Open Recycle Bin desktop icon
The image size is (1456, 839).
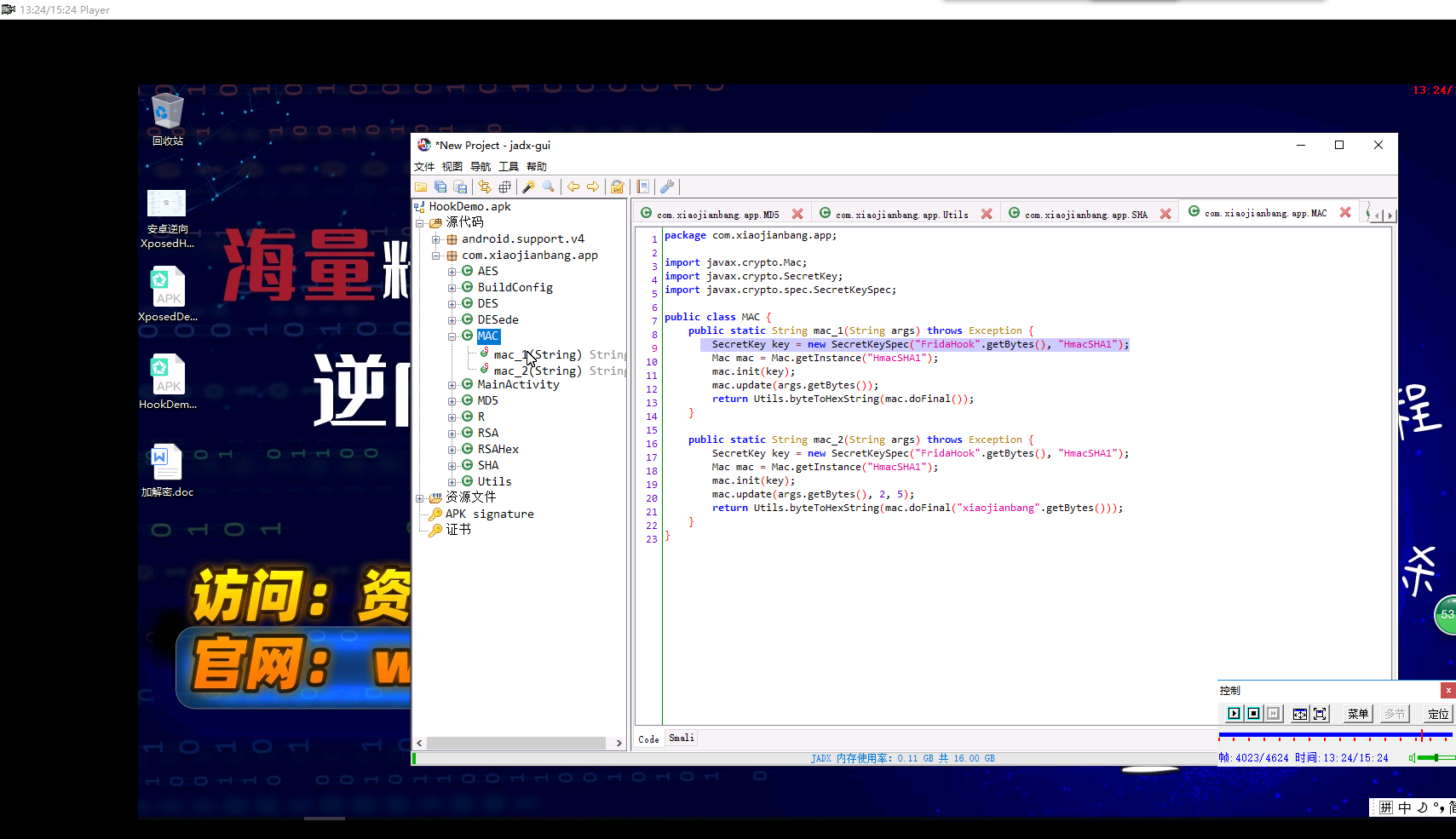click(x=167, y=119)
